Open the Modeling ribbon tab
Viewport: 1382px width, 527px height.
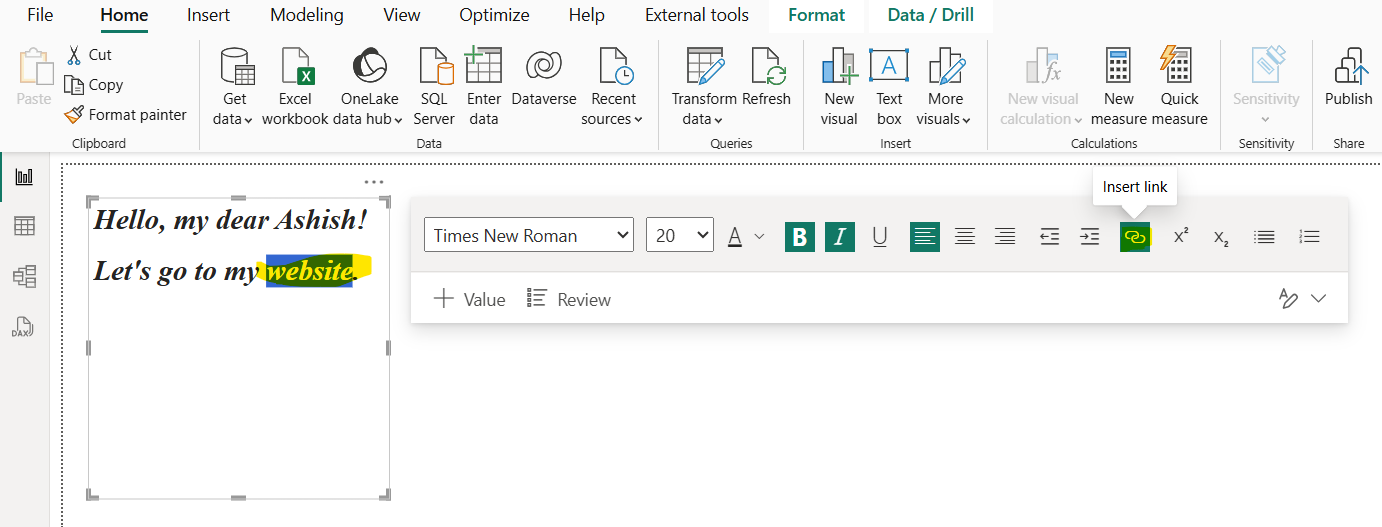pyautogui.click(x=306, y=15)
